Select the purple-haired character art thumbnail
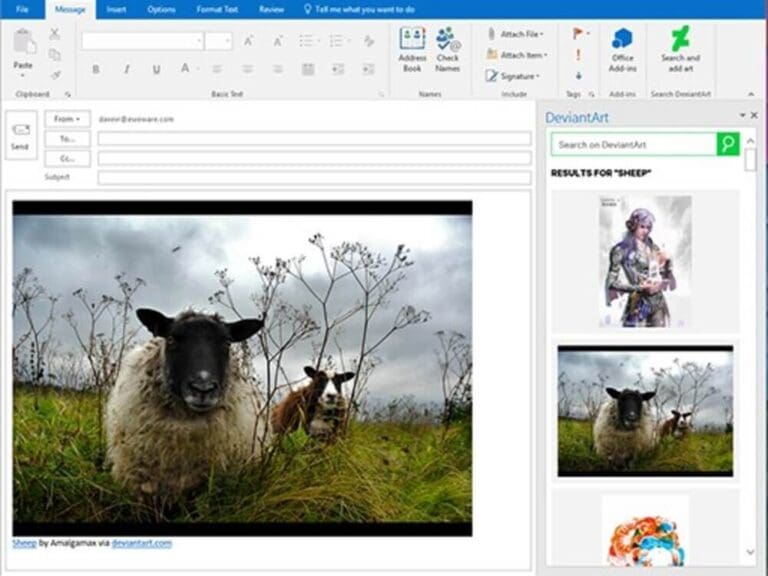The image size is (768, 576). pyautogui.click(x=646, y=262)
